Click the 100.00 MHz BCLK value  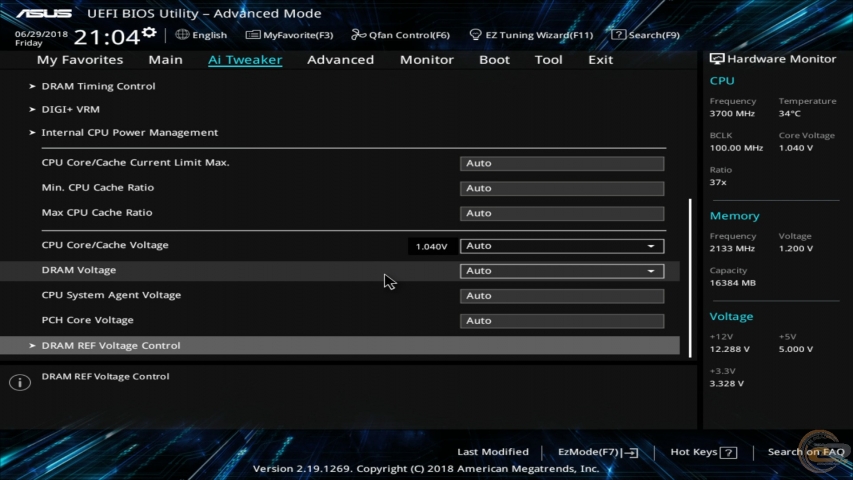coord(736,148)
